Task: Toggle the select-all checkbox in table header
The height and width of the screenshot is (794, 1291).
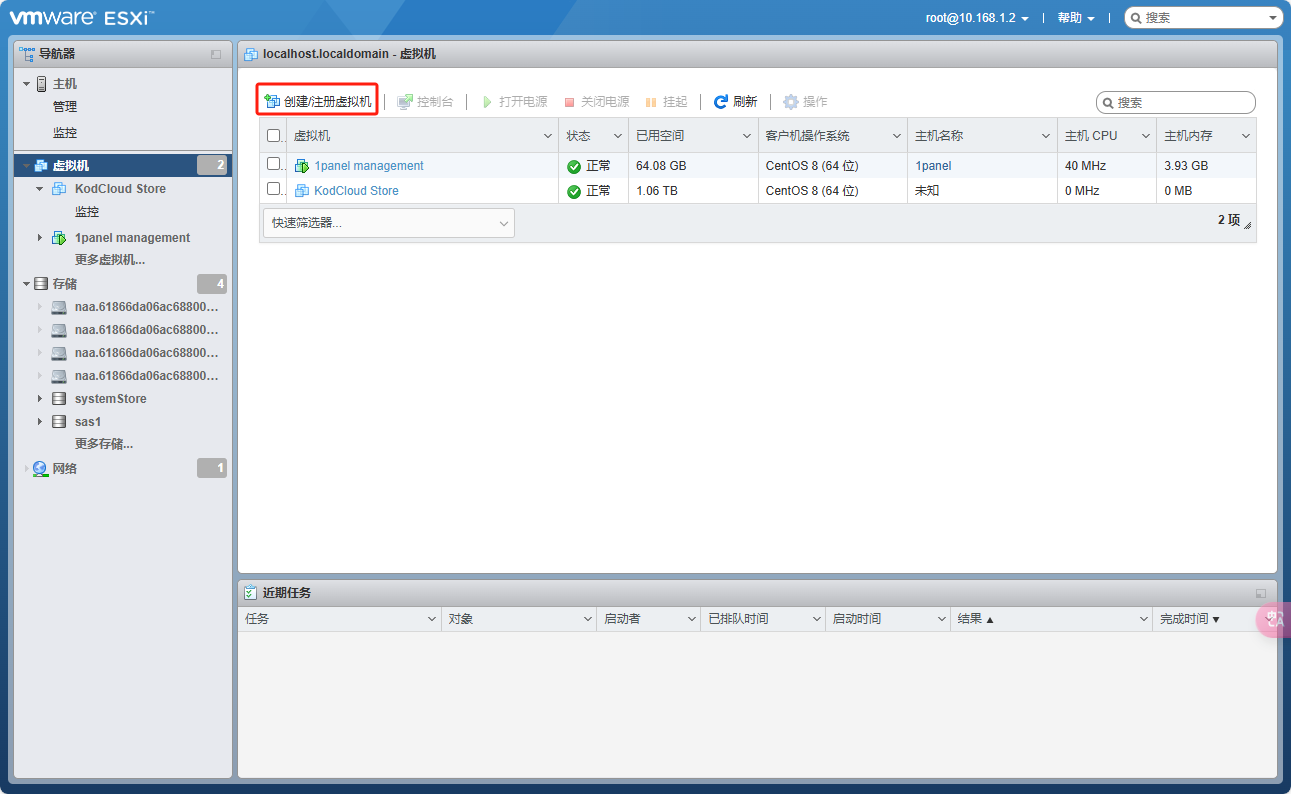Action: click(x=274, y=136)
